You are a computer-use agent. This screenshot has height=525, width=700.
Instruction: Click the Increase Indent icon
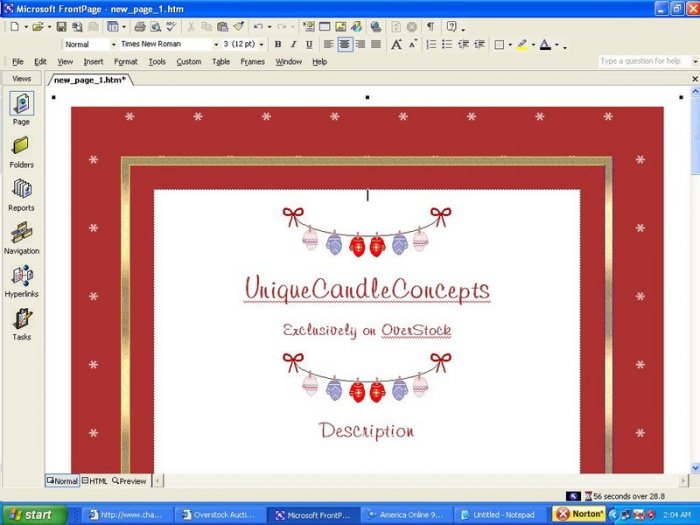(x=479, y=44)
